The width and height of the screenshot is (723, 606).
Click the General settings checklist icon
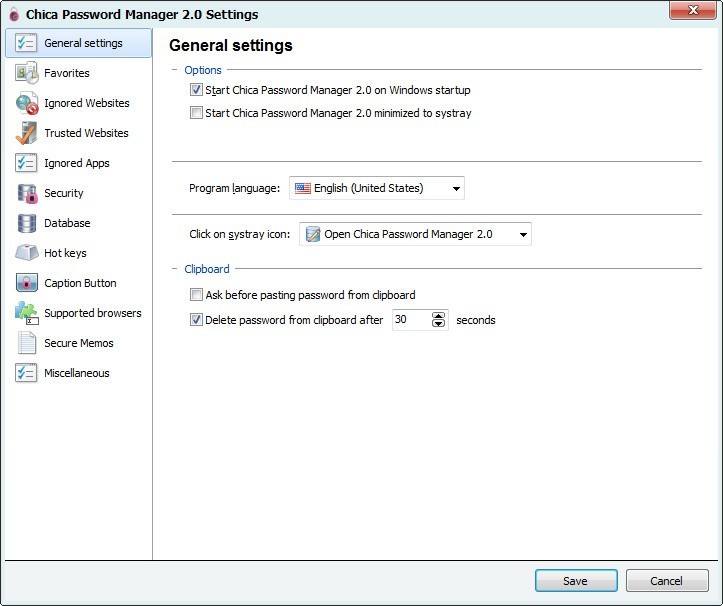(26, 43)
